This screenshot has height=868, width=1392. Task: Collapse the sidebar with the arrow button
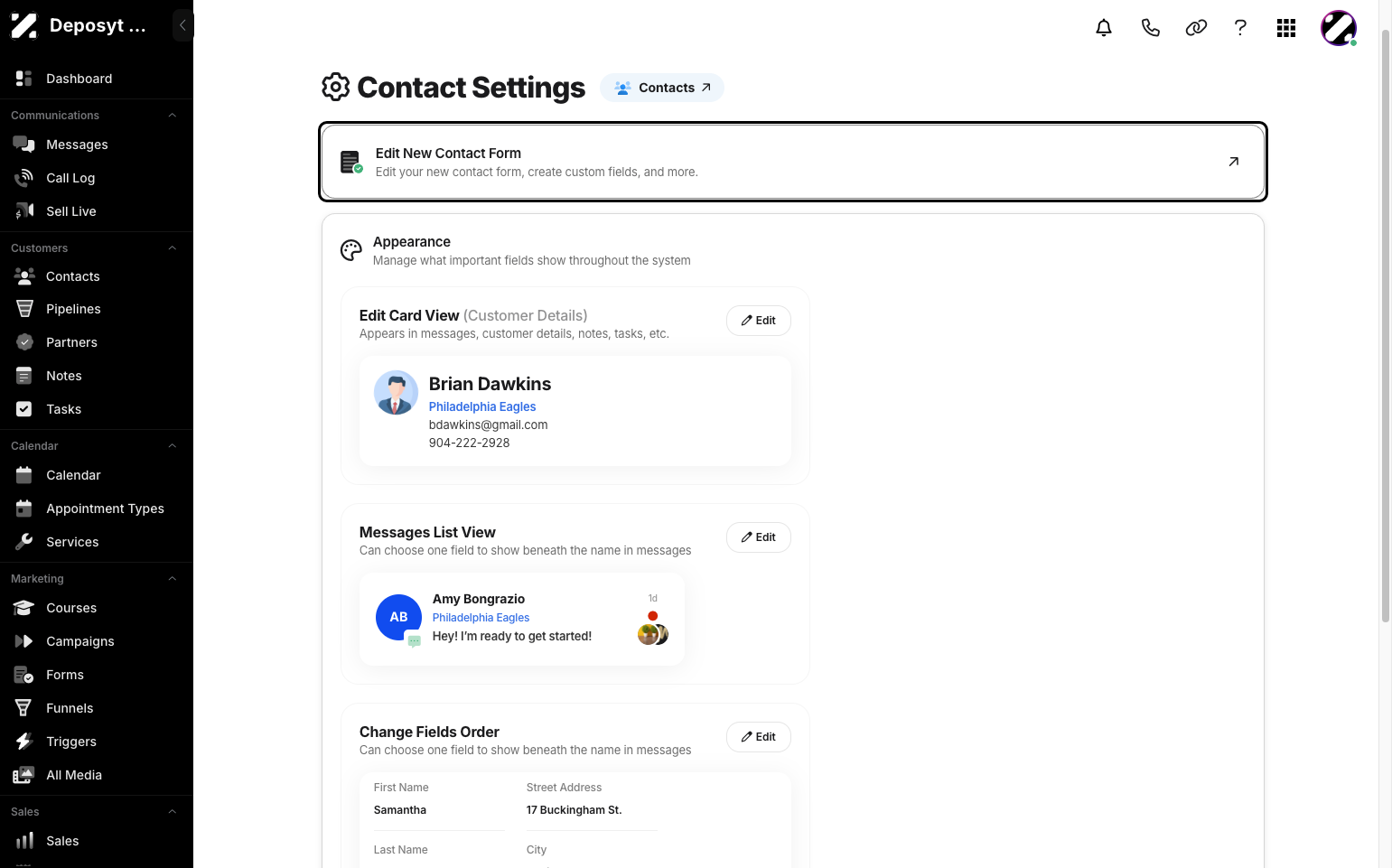pyautogui.click(x=182, y=25)
